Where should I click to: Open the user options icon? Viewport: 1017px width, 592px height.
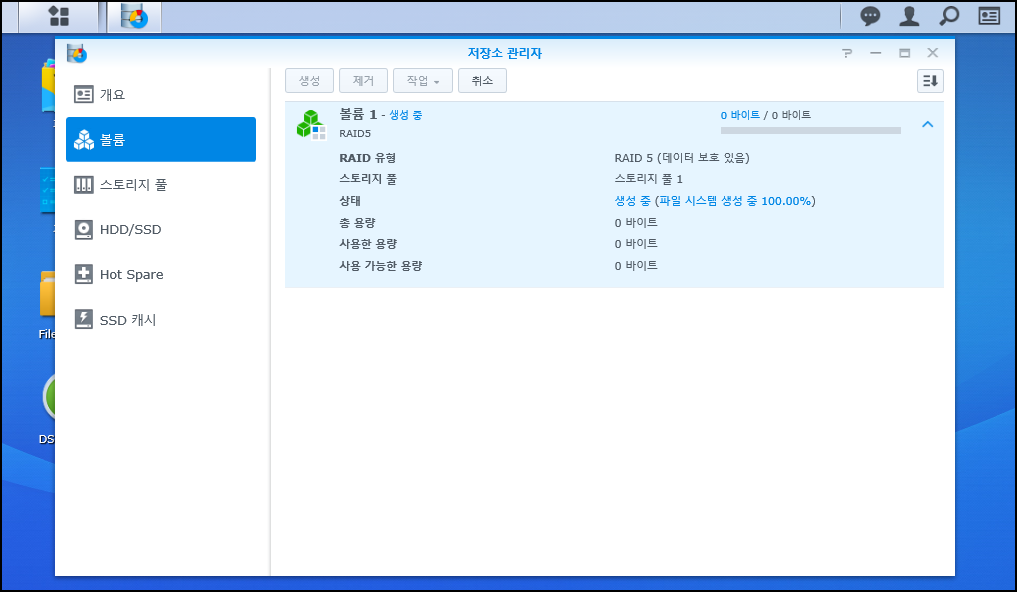point(909,16)
